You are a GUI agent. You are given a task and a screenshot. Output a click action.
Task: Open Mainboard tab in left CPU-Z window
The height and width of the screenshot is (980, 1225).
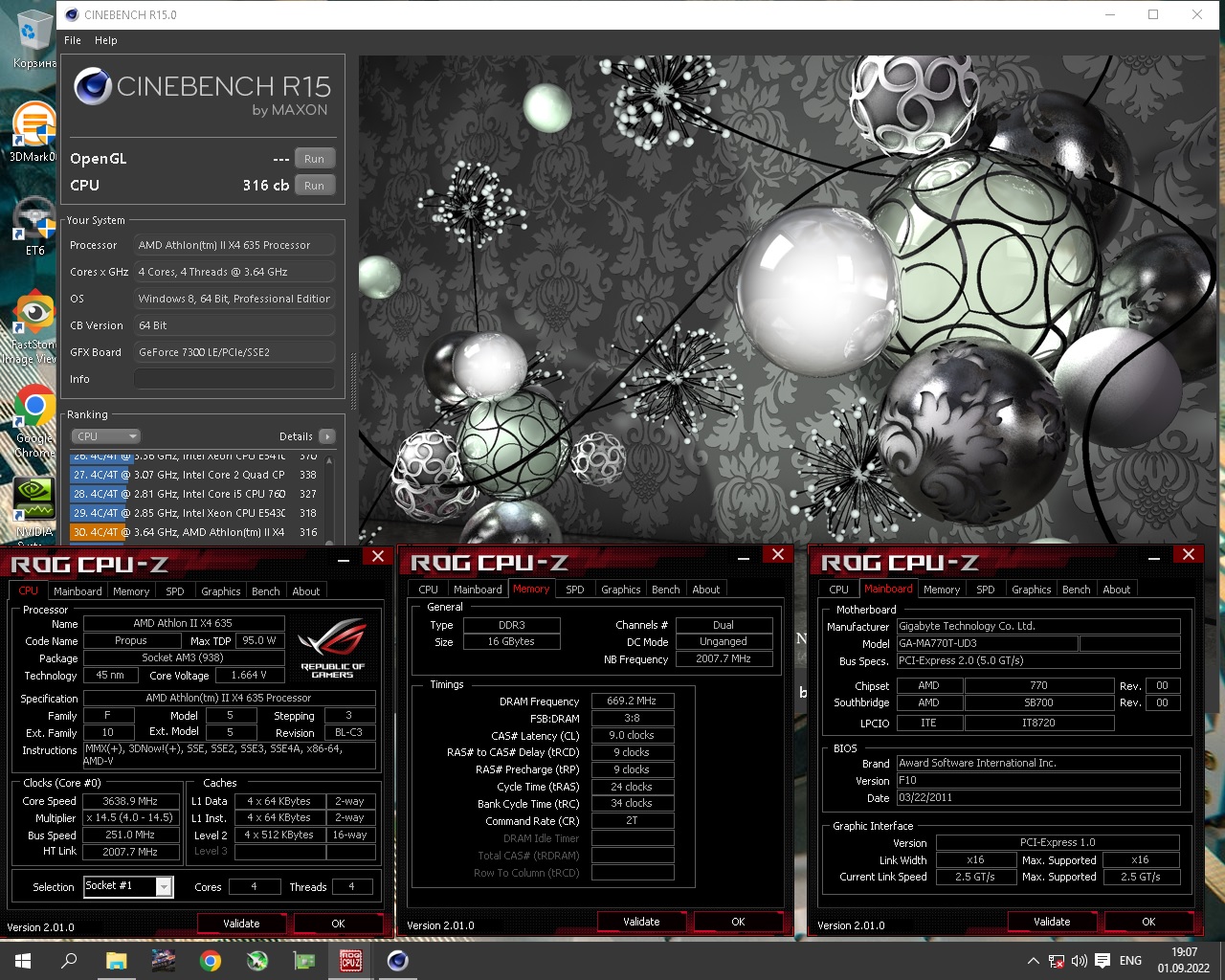point(78,591)
